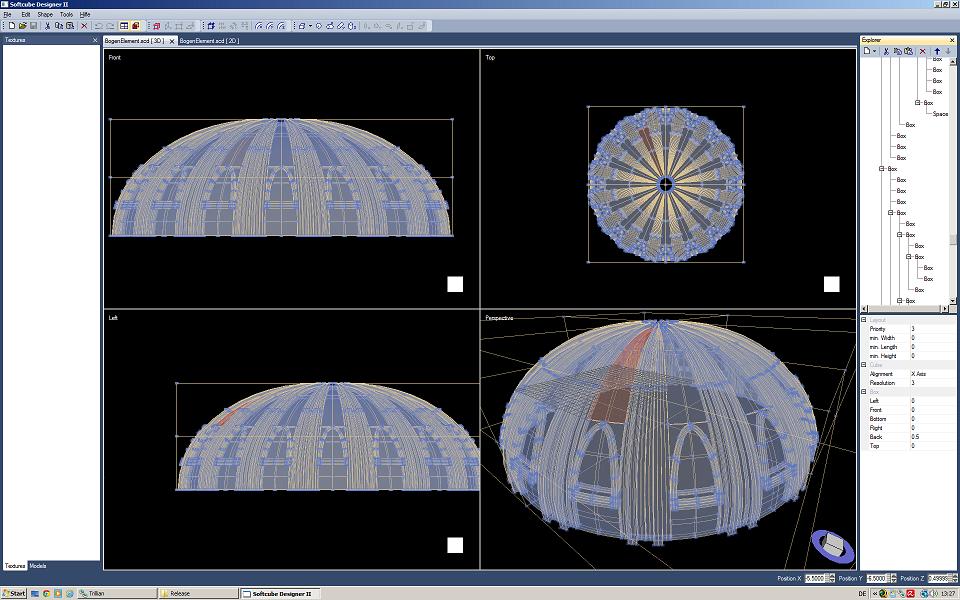Viewport: 960px width, 600px height.
Task: Click the Cut scissors icon in main toolbar
Action: 47,25
